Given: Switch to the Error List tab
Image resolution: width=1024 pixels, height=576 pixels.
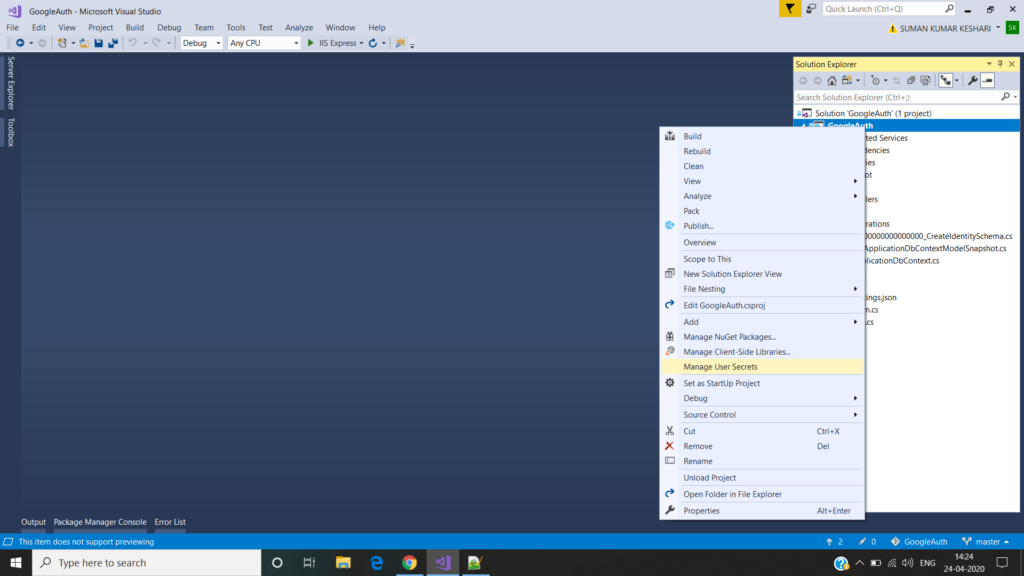Looking at the screenshot, I should pyautogui.click(x=170, y=522).
